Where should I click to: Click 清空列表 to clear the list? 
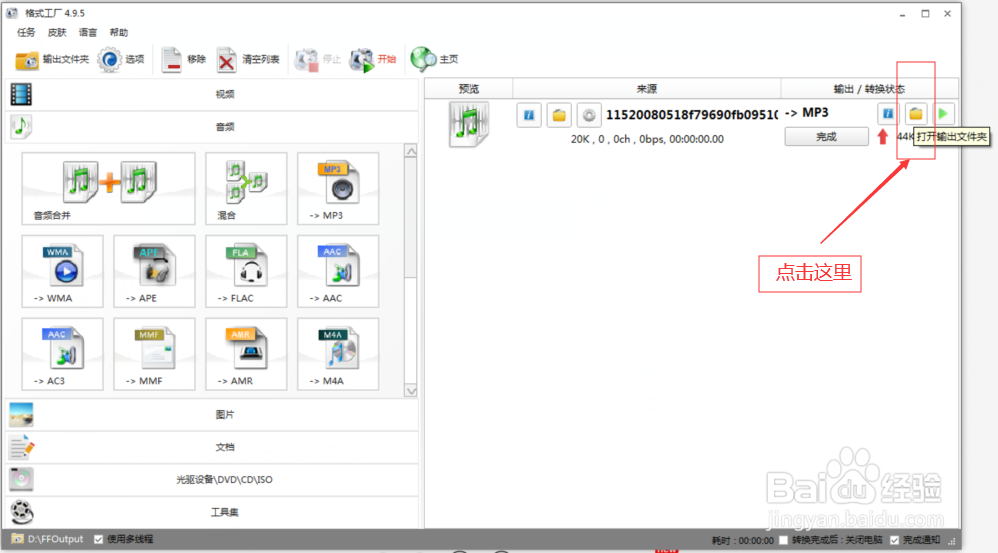[x=248, y=59]
